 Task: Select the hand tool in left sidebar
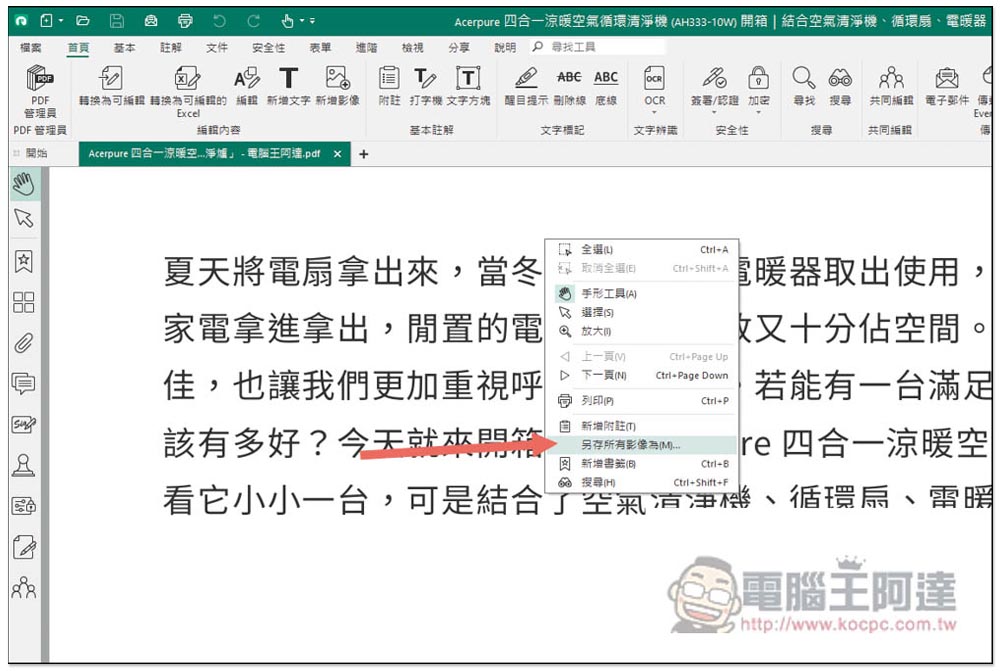coord(24,184)
